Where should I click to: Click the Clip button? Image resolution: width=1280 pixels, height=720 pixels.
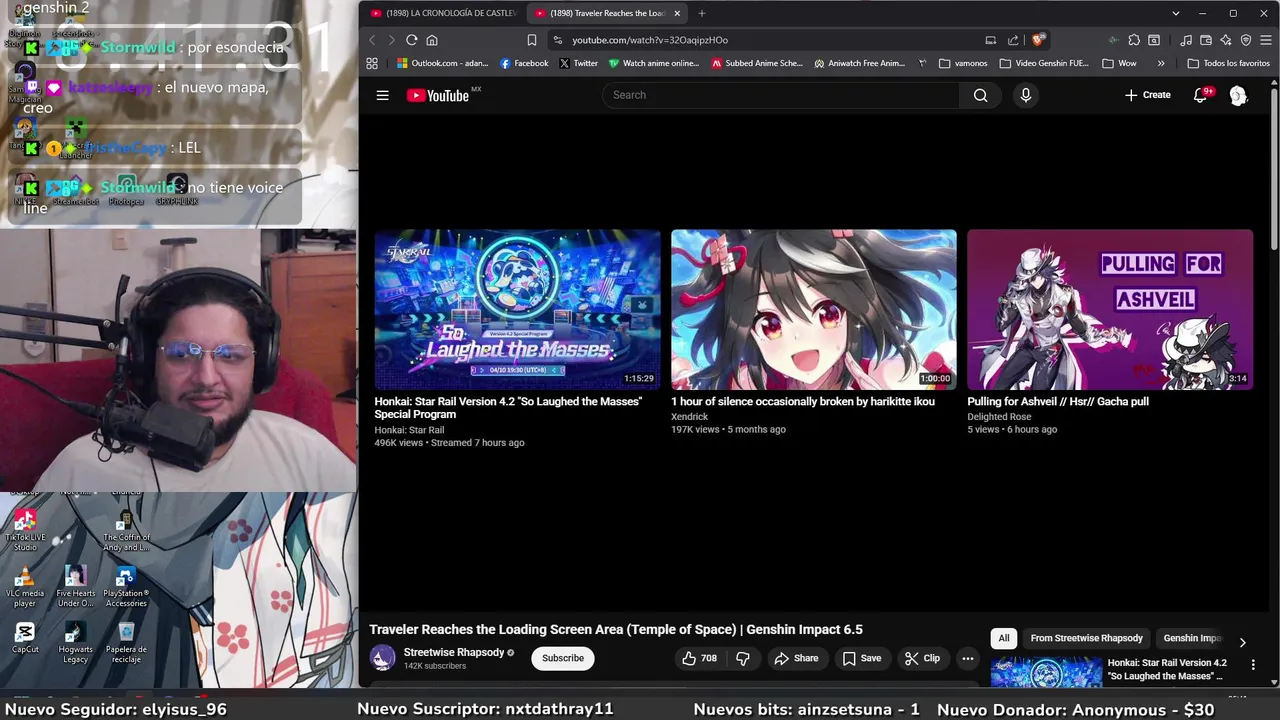click(922, 658)
